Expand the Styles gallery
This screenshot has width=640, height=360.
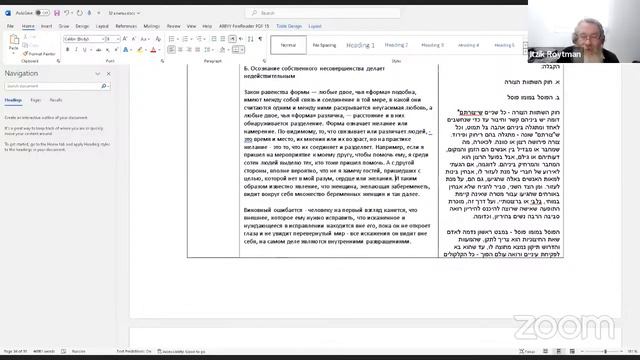[x=525, y=52]
